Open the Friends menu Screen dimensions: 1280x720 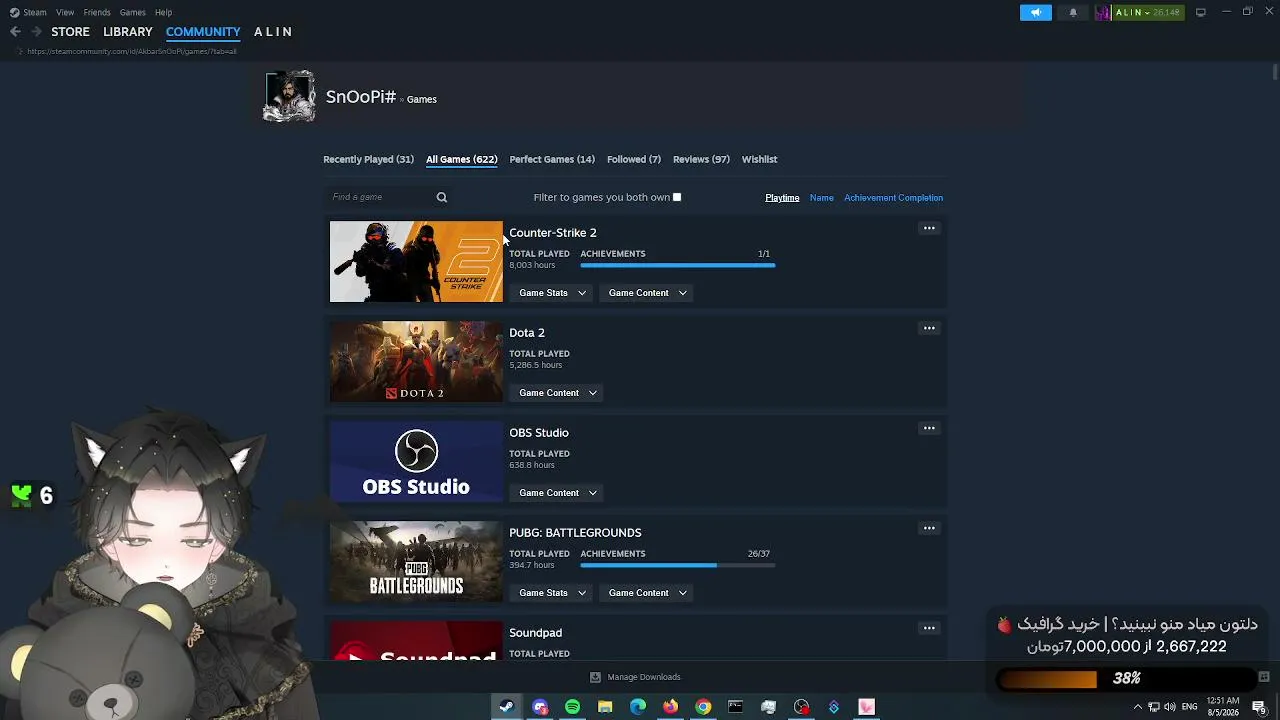point(97,12)
